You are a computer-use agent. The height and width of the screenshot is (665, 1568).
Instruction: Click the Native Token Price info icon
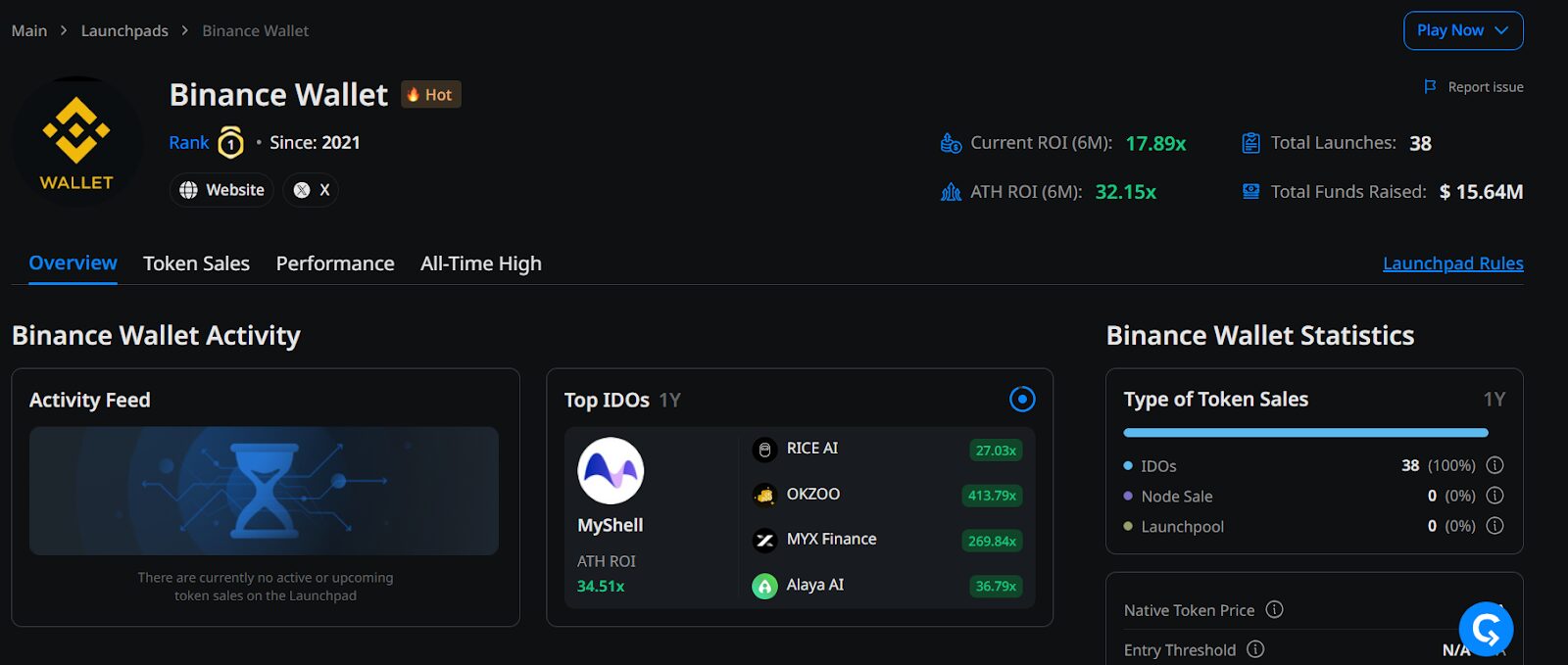tap(1274, 609)
